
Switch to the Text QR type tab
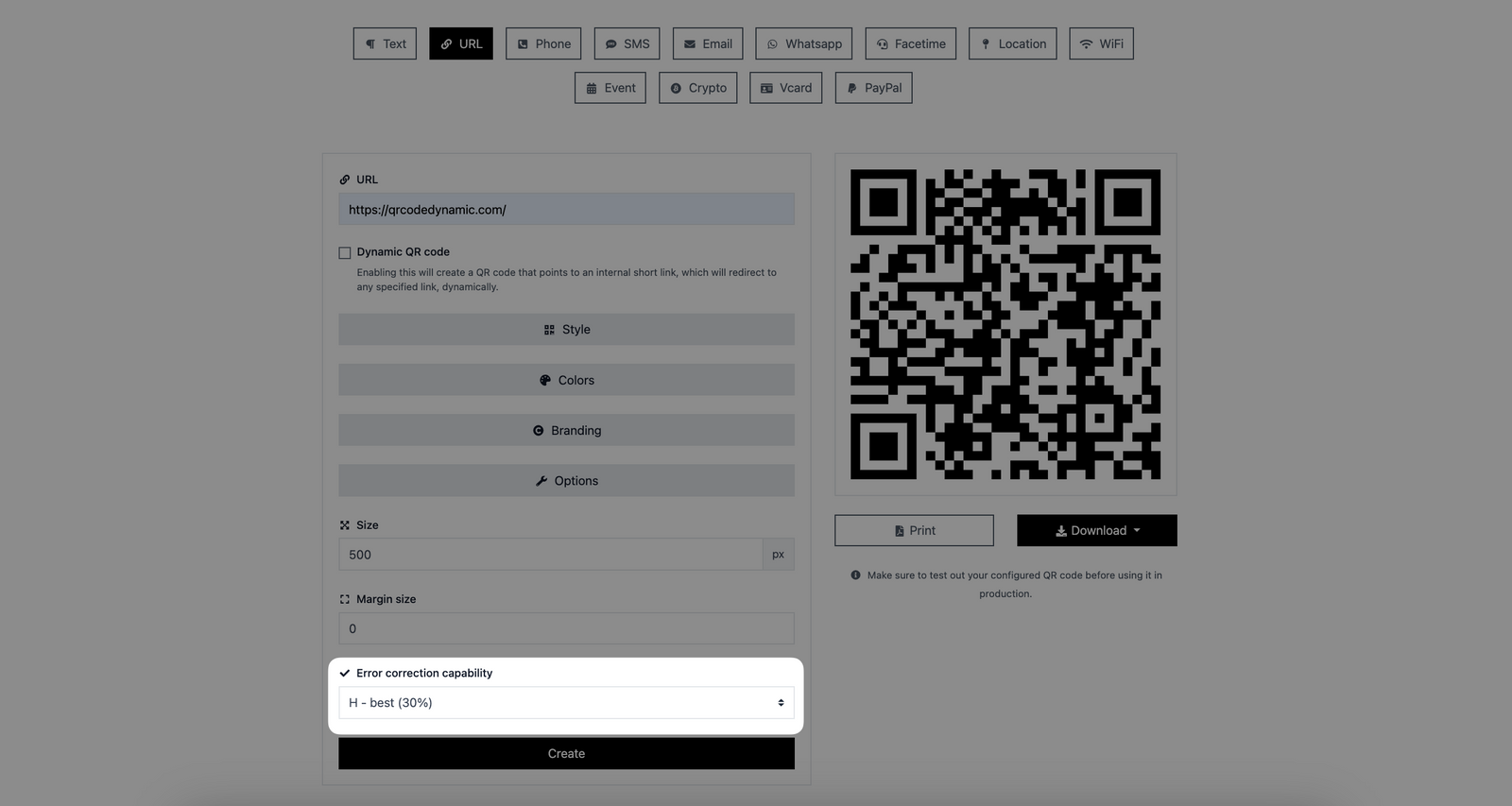click(385, 43)
